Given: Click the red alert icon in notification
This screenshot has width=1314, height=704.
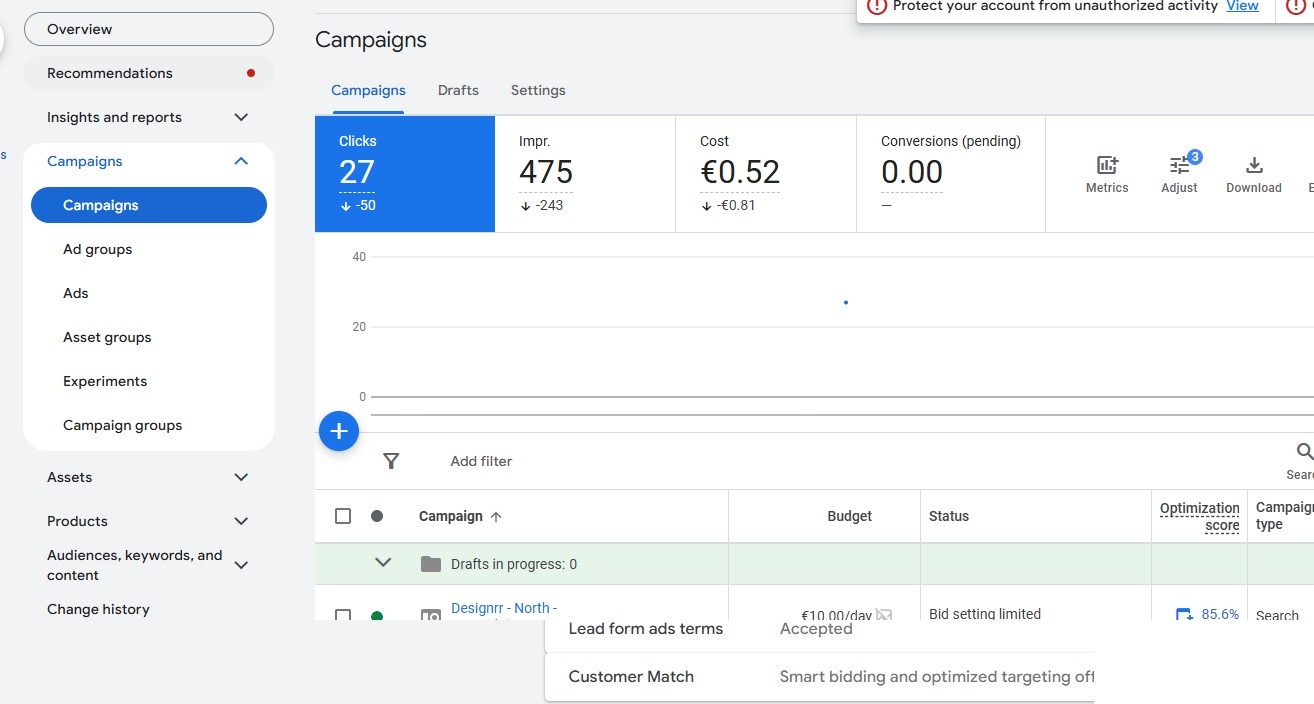Looking at the screenshot, I should (x=877, y=7).
